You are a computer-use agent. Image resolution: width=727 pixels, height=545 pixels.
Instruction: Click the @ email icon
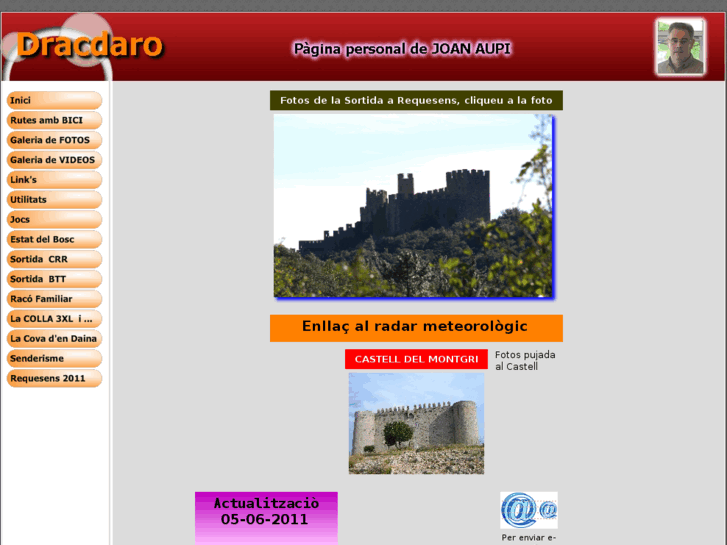(x=529, y=510)
